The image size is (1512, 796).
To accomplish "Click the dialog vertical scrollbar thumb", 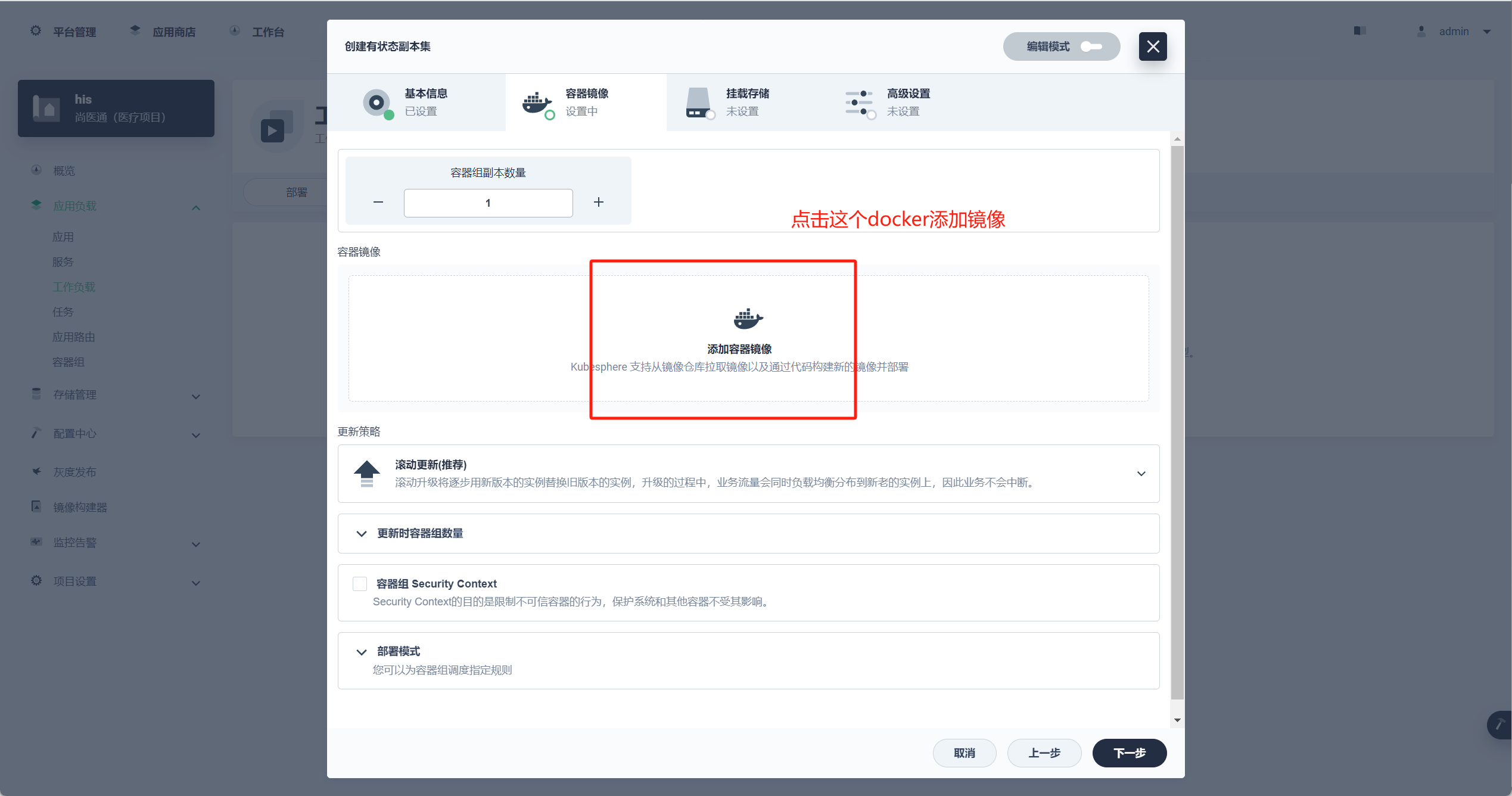I will 1177,422.
